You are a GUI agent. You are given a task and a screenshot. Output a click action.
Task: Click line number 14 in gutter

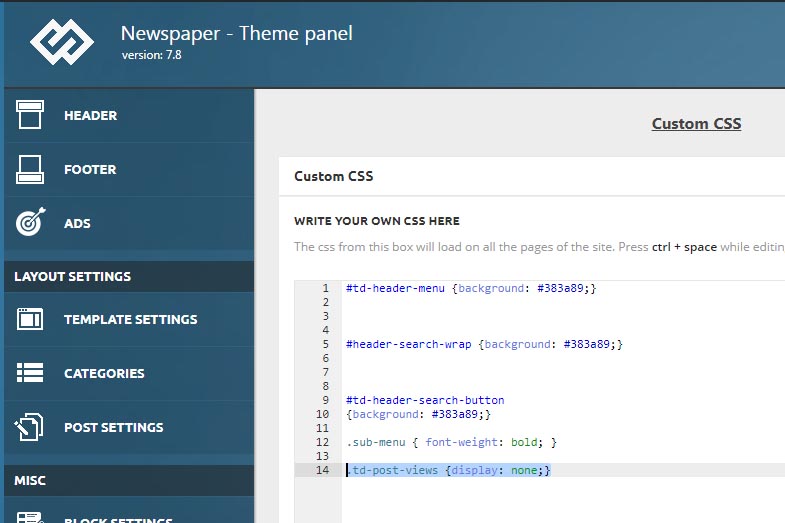322,470
